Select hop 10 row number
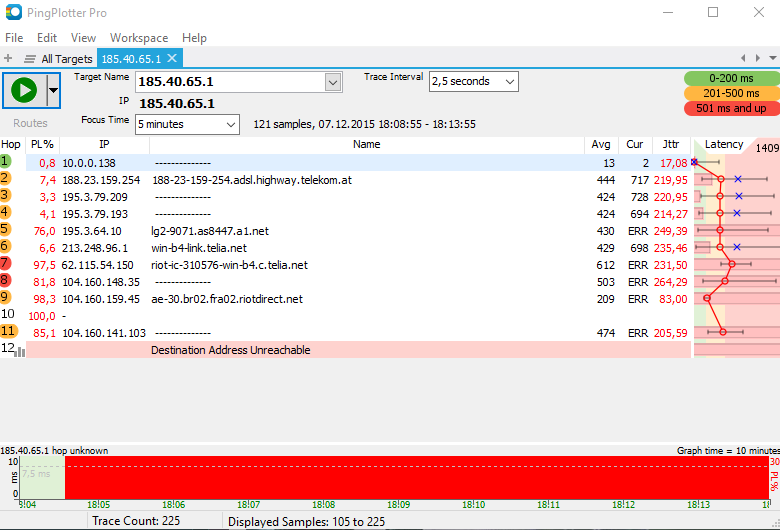Screen dimensions: 780x530 (7, 314)
